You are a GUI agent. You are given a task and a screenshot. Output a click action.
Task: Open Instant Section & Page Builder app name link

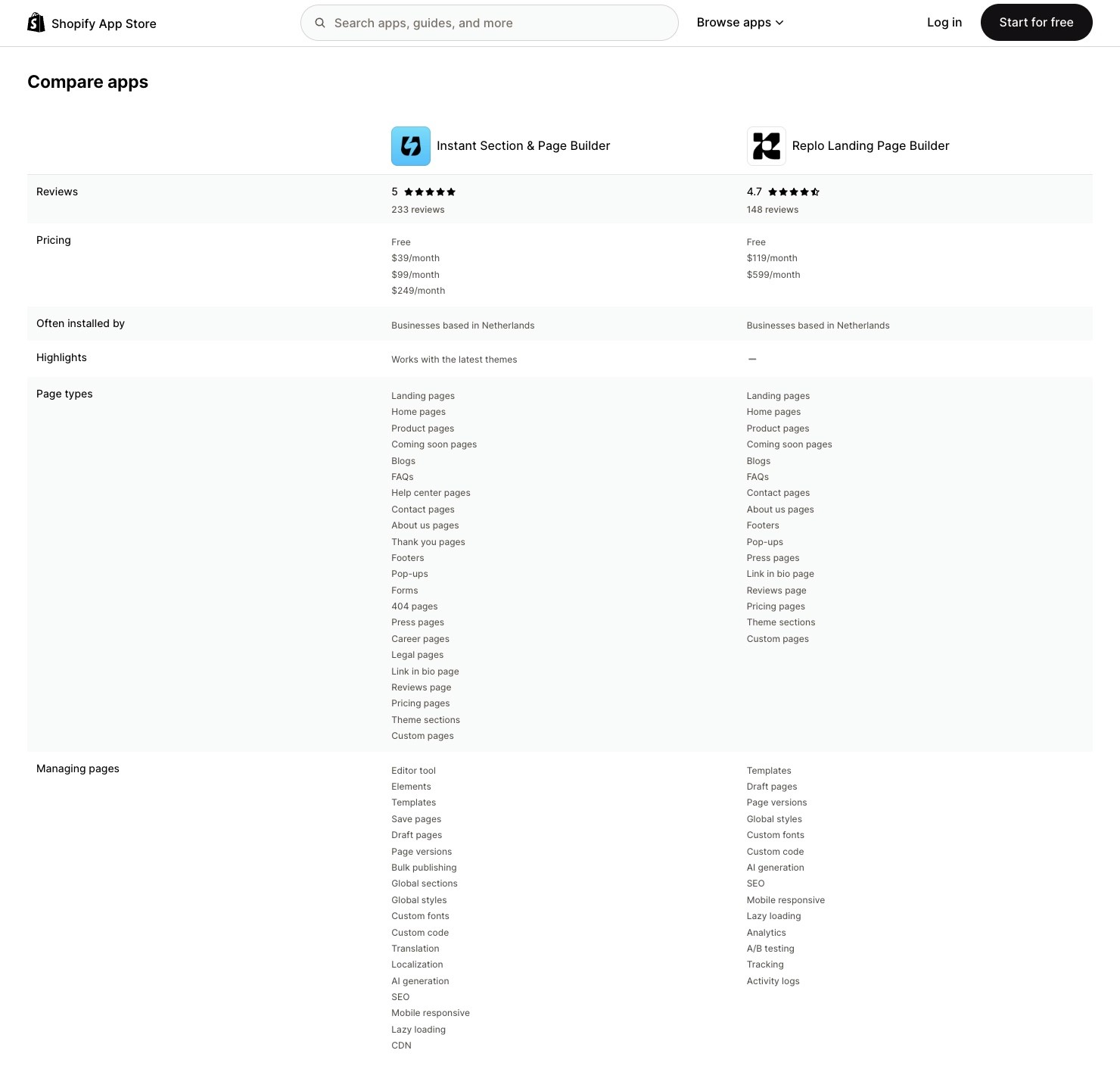(x=523, y=145)
